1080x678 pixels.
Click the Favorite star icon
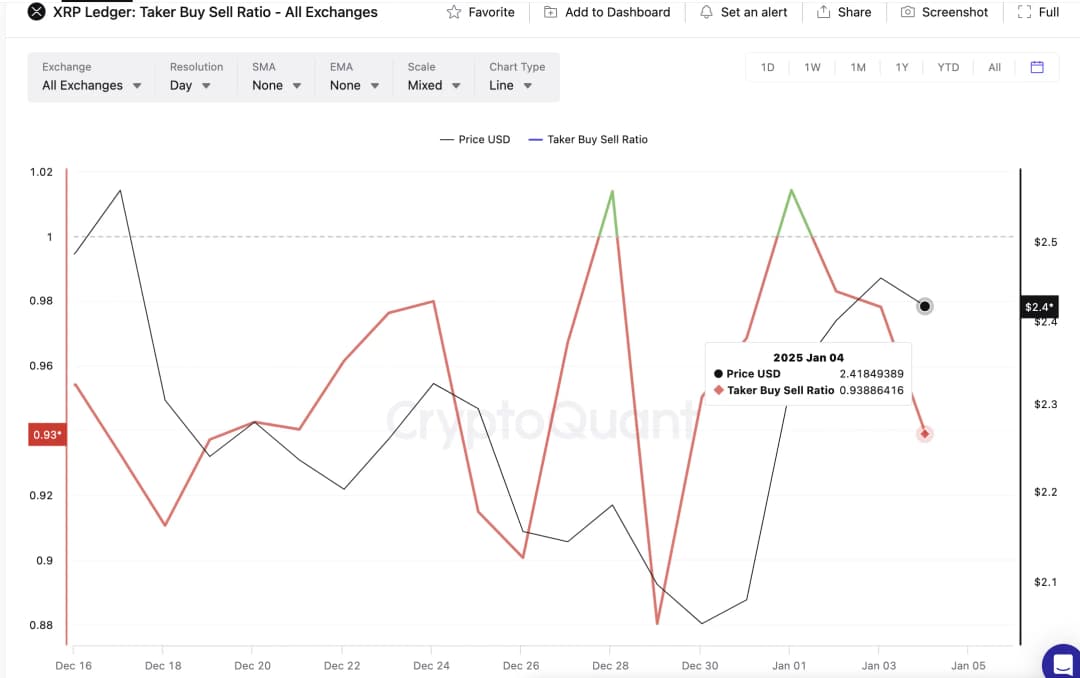tap(454, 12)
